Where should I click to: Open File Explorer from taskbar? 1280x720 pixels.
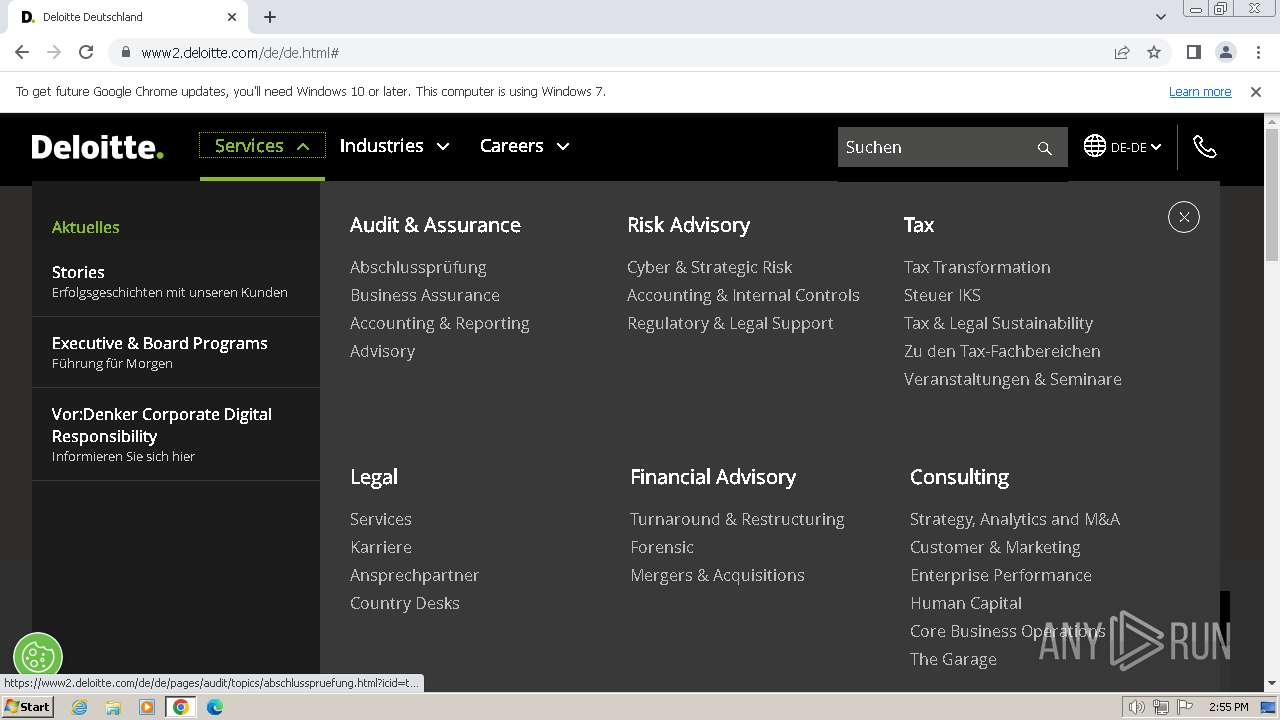point(113,707)
